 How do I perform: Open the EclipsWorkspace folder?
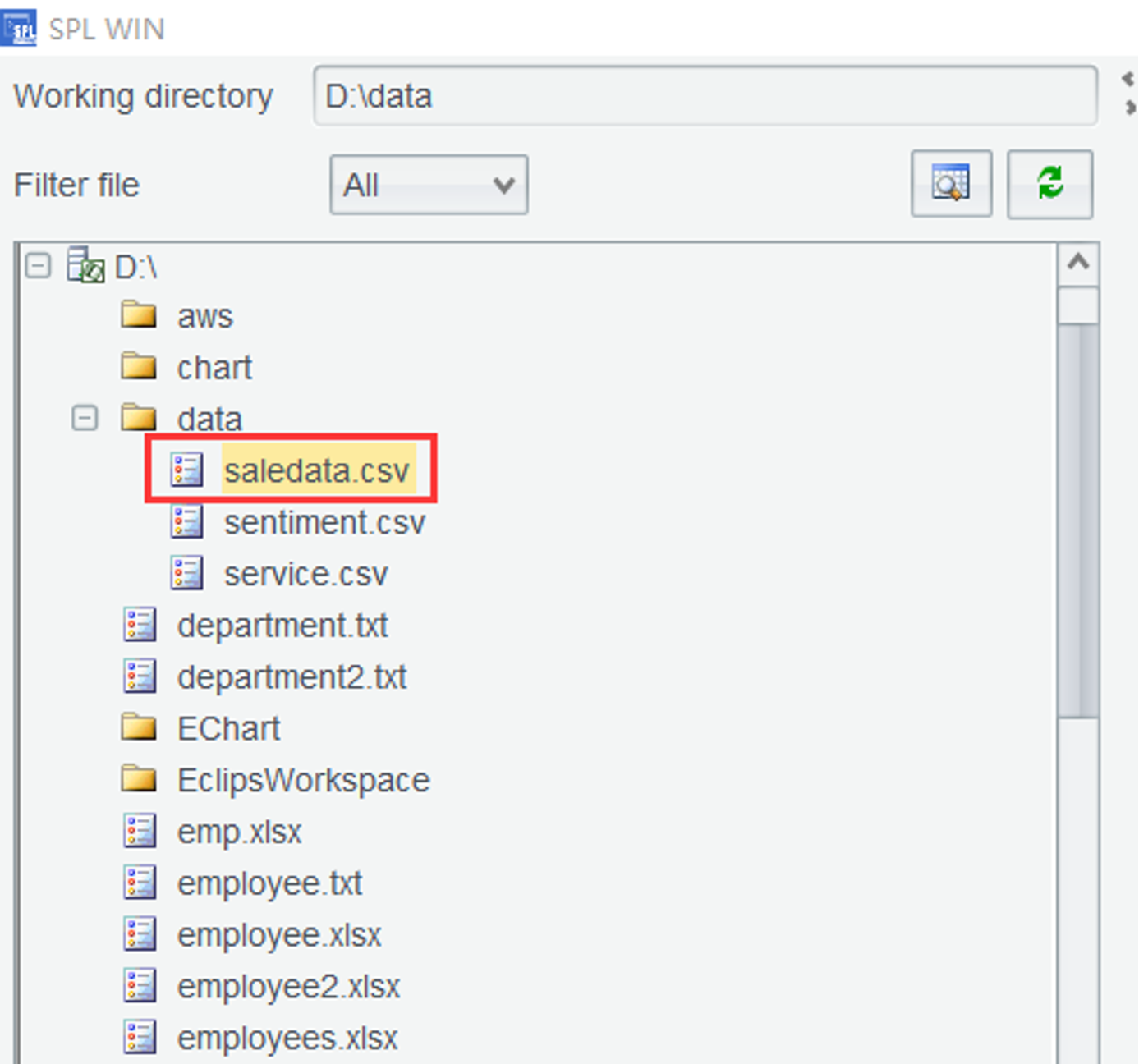coord(303,780)
